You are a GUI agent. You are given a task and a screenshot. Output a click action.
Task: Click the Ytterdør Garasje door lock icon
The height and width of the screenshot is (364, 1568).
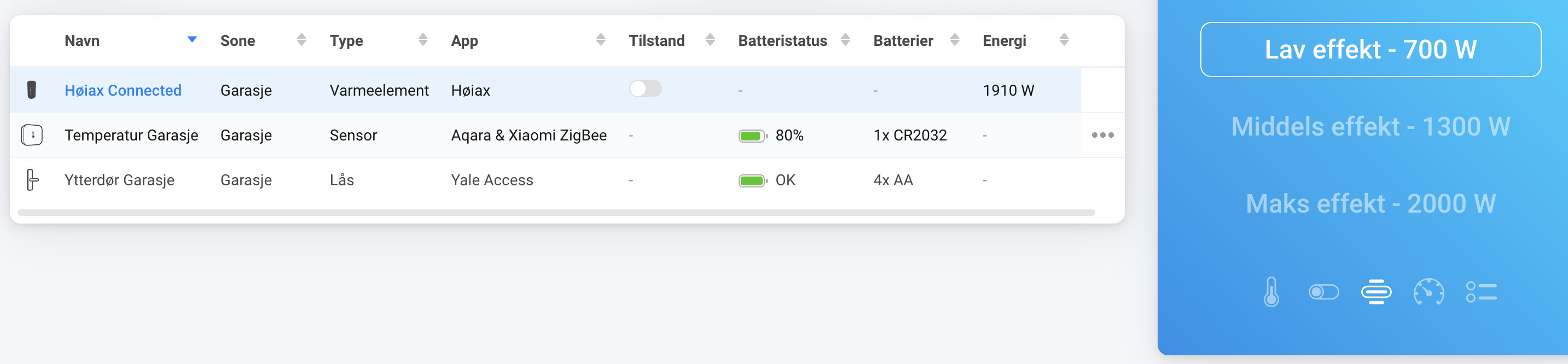pos(32,180)
